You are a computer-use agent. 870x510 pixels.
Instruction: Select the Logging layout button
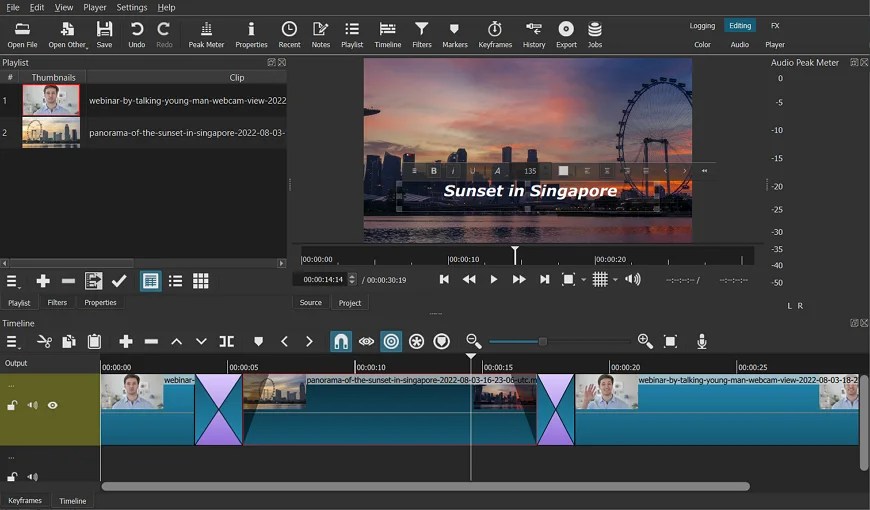tap(702, 26)
